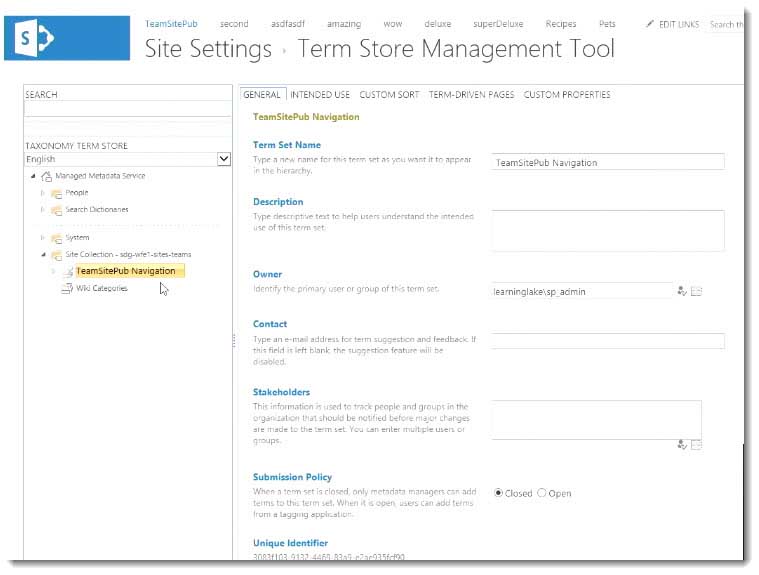Switch to the CUSTOM PROPERTIES tab

[x=567, y=95]
